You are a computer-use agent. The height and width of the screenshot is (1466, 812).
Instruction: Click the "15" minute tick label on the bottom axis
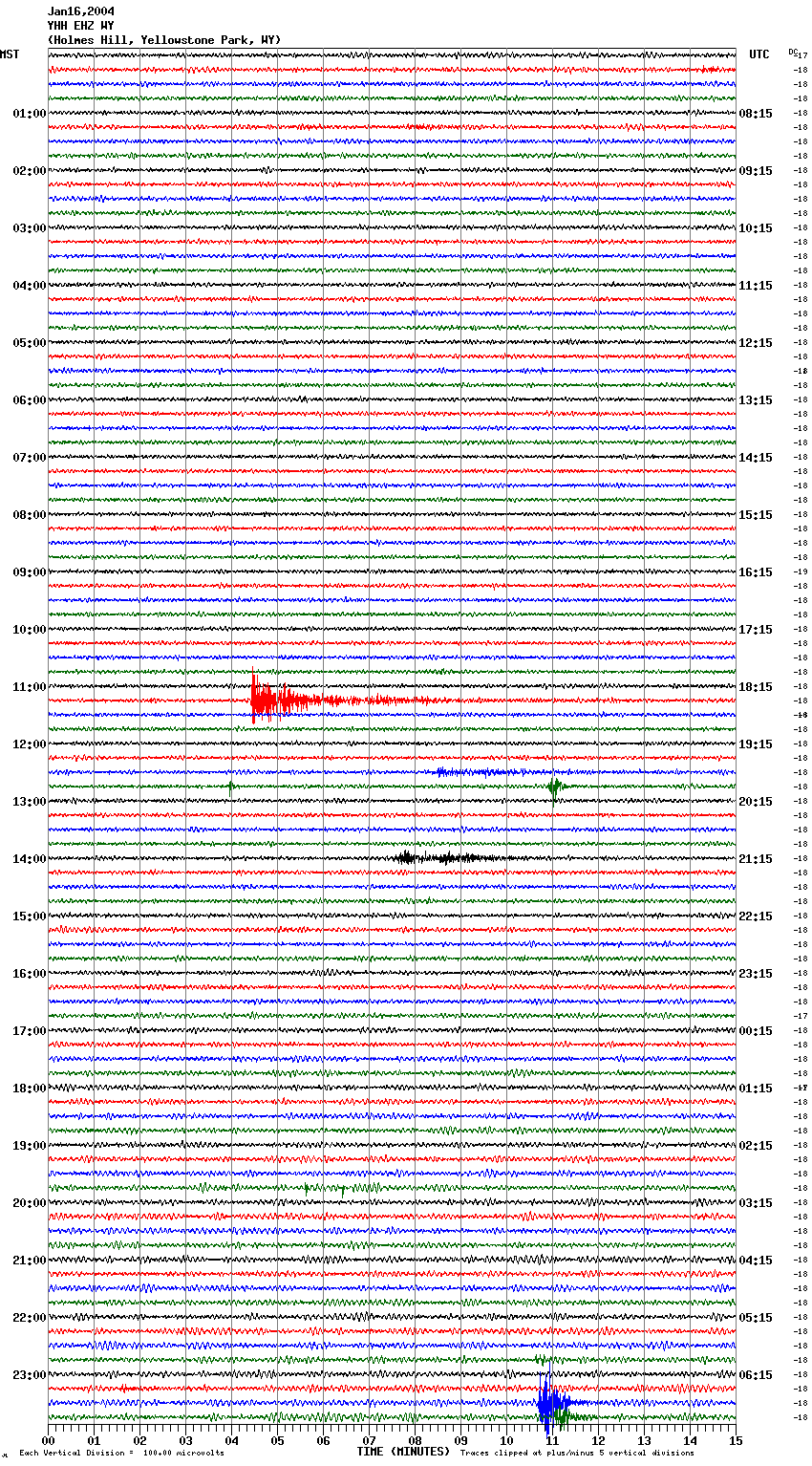pos(736,1440)
